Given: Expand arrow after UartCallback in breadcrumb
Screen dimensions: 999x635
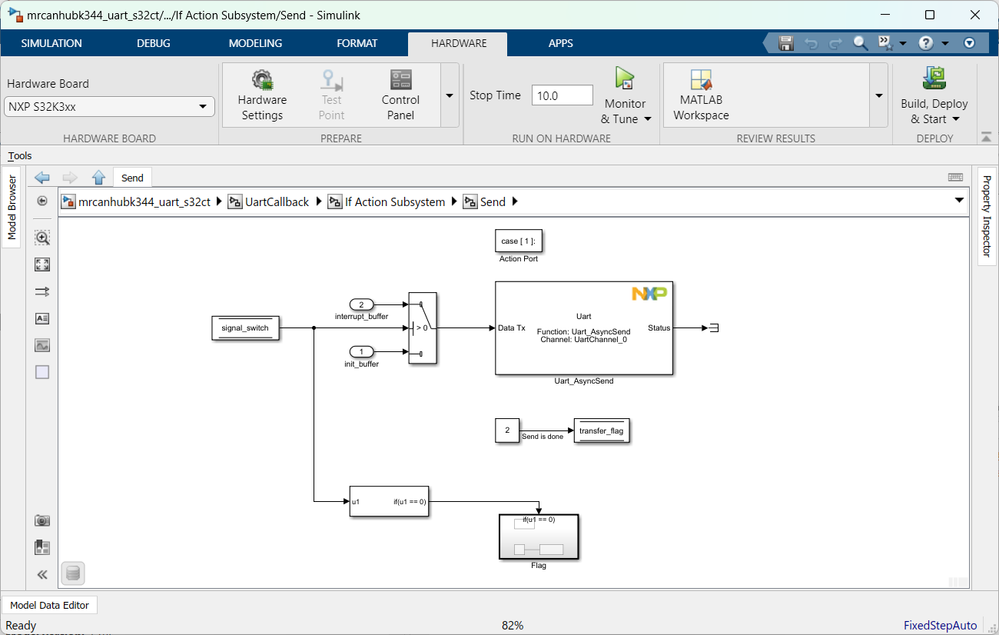Looking at the screenshot, I should point(319,201).
